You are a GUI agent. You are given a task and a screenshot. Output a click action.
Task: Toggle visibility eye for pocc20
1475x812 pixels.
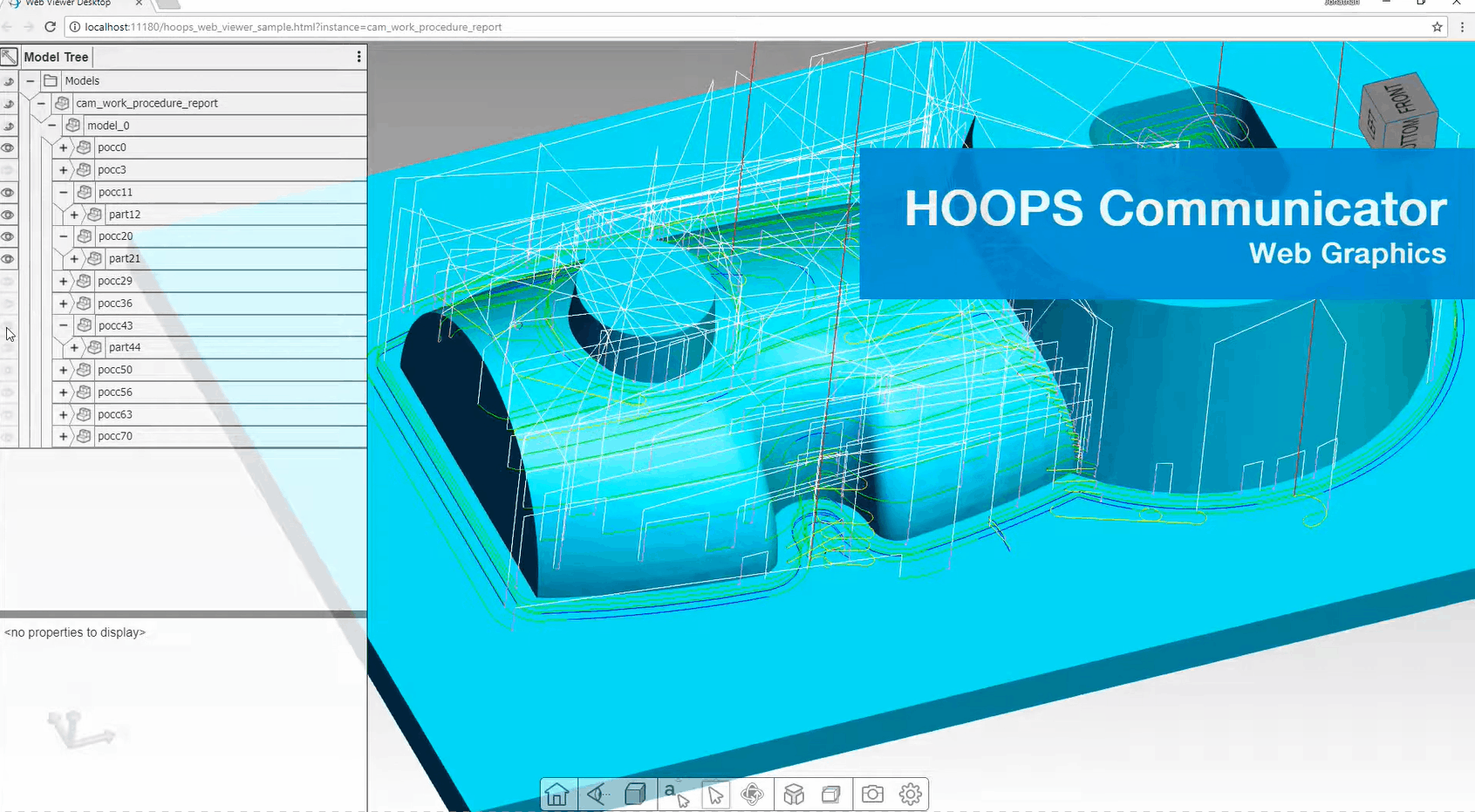coord(8,236)
